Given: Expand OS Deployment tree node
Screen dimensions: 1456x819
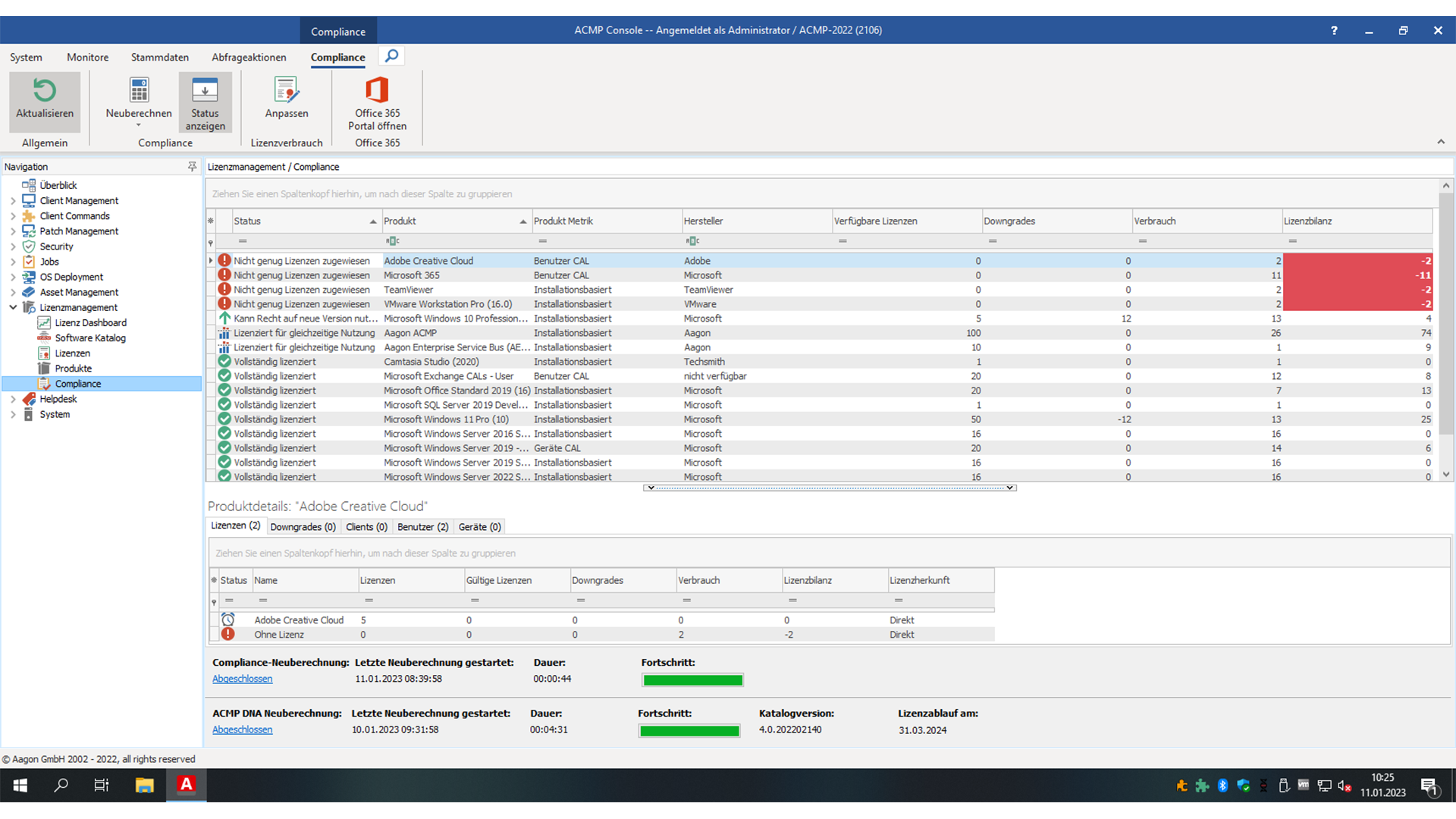Looking at the screenshot, I should (x=13, y=277).
